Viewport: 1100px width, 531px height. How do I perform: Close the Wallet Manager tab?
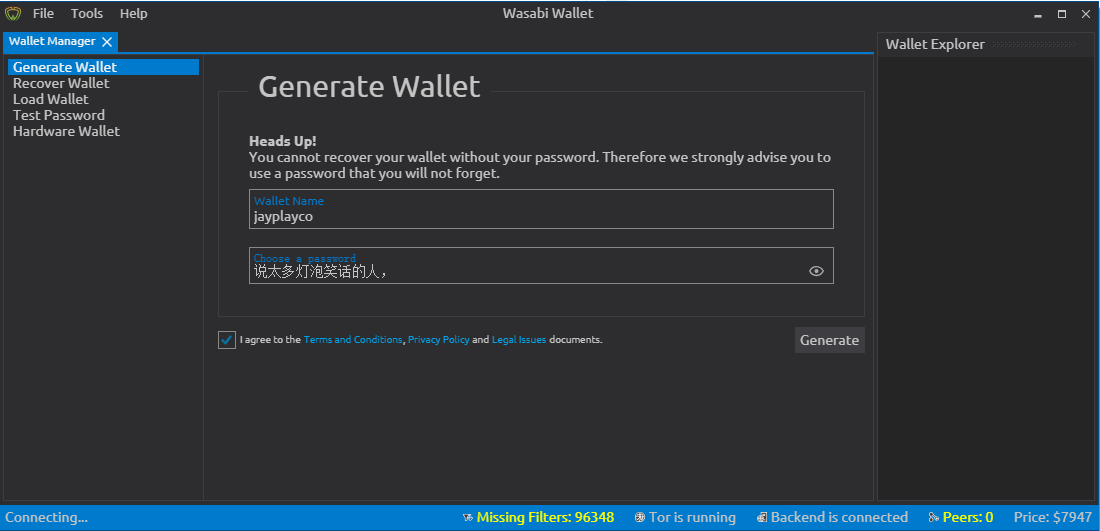click(x=107, y=42)
